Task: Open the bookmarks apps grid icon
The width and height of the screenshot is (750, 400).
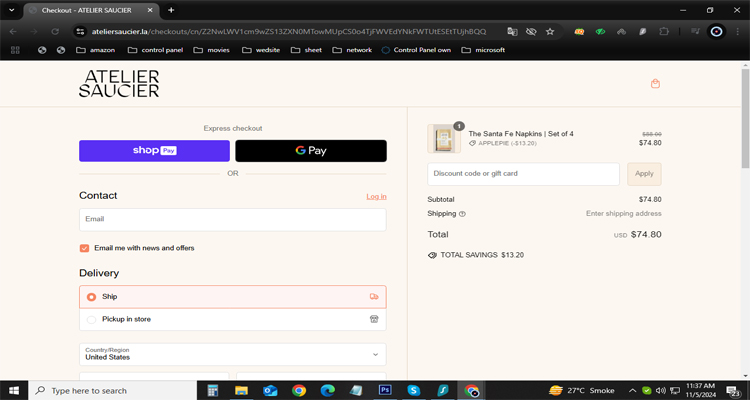Action: click(15, 50)
